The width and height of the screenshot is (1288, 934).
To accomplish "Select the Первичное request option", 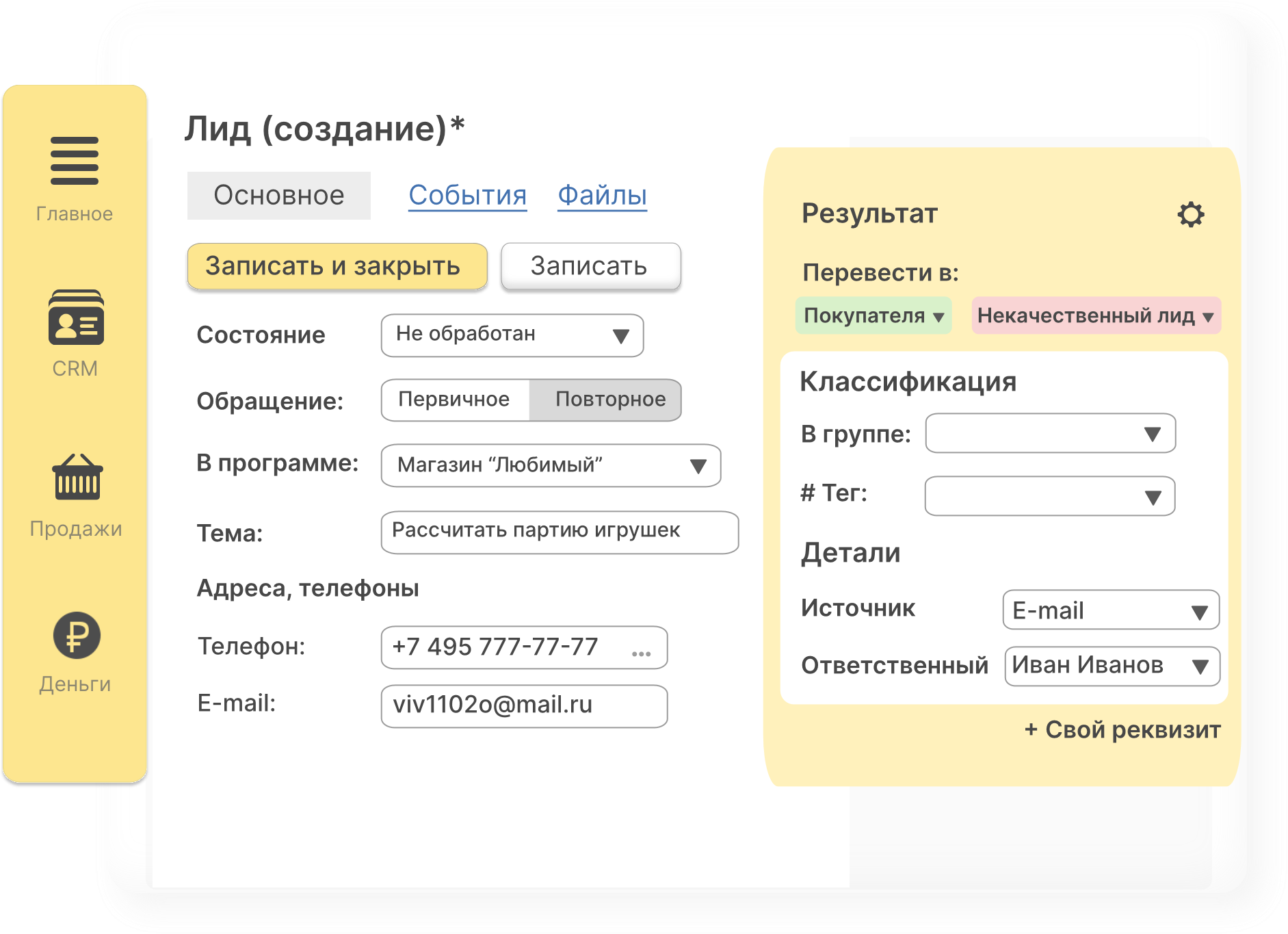I will [454, 400].
